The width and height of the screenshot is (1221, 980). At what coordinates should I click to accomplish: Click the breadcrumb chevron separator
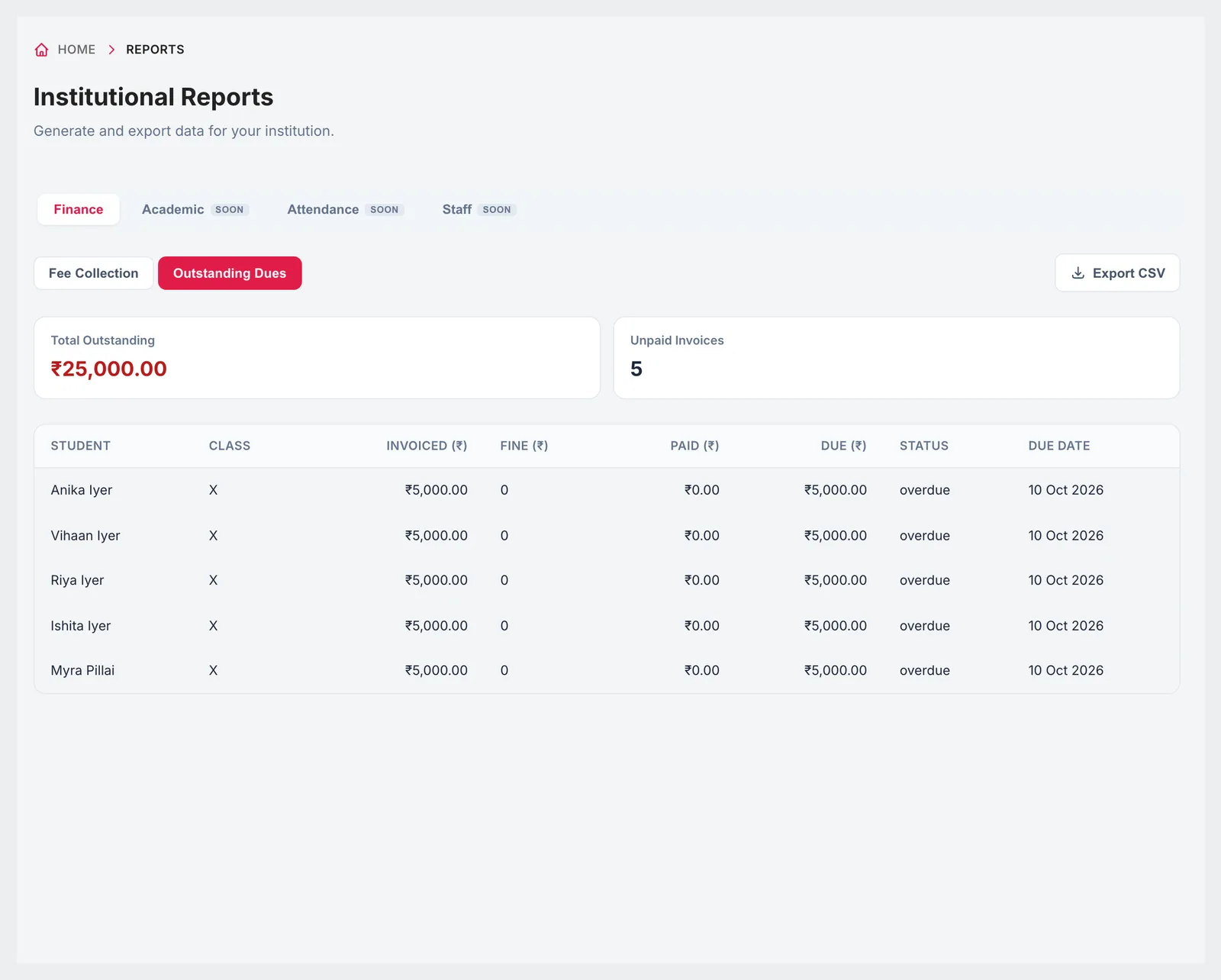[111, 50]
